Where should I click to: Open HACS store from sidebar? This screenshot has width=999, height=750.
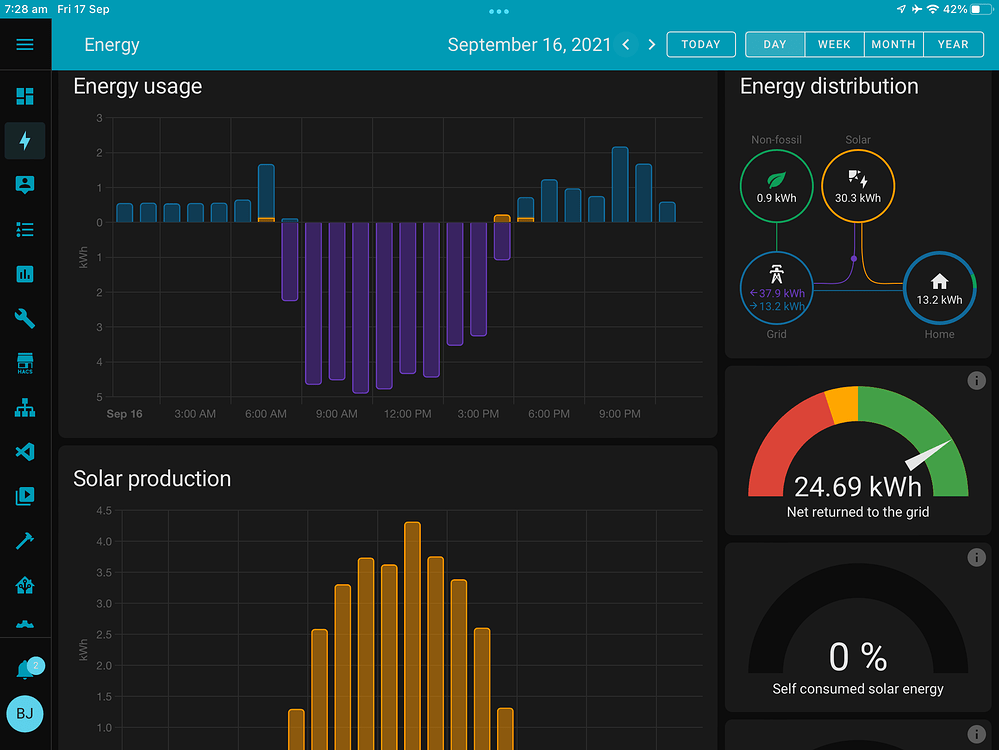tap(25, 363)
